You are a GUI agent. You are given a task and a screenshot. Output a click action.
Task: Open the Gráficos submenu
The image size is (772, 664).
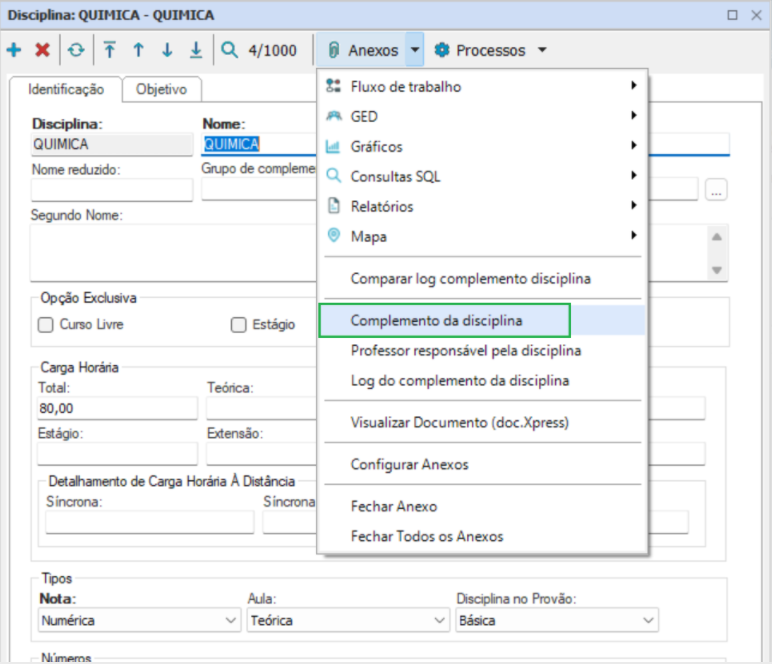pos(482,147)
